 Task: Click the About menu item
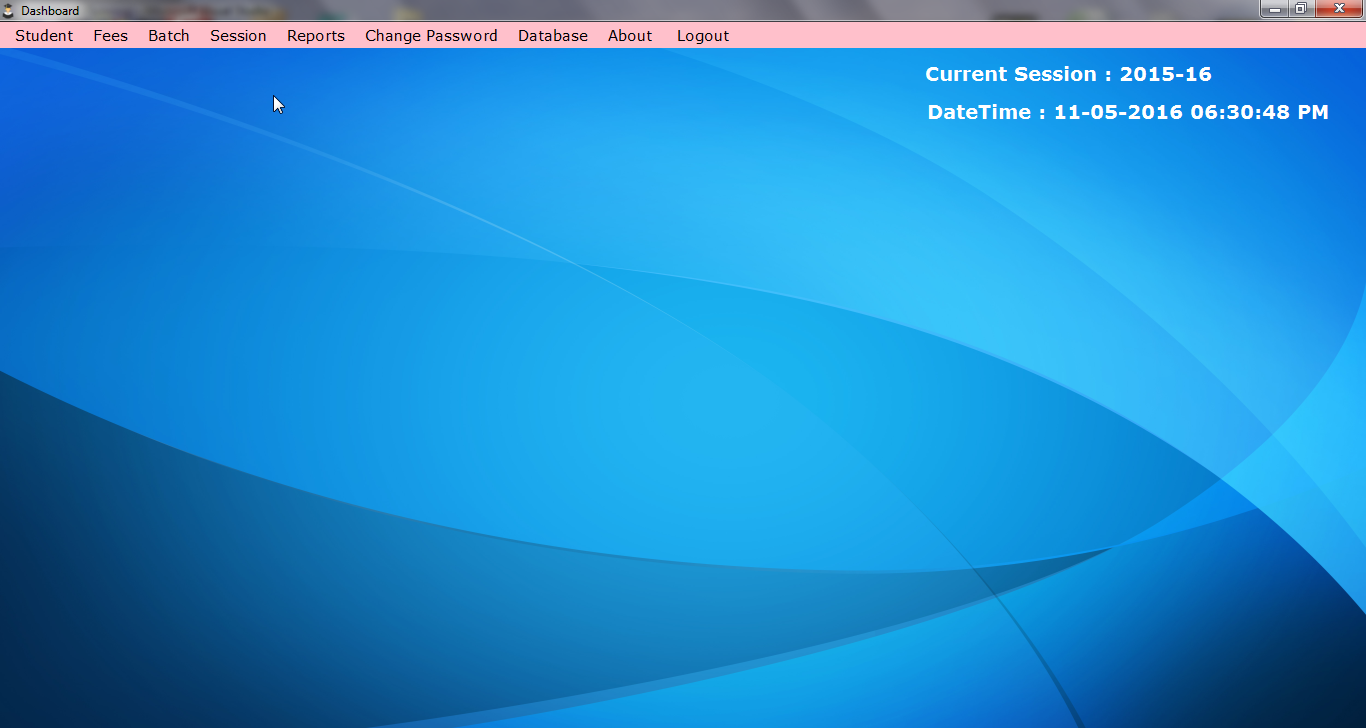[630, 36]
